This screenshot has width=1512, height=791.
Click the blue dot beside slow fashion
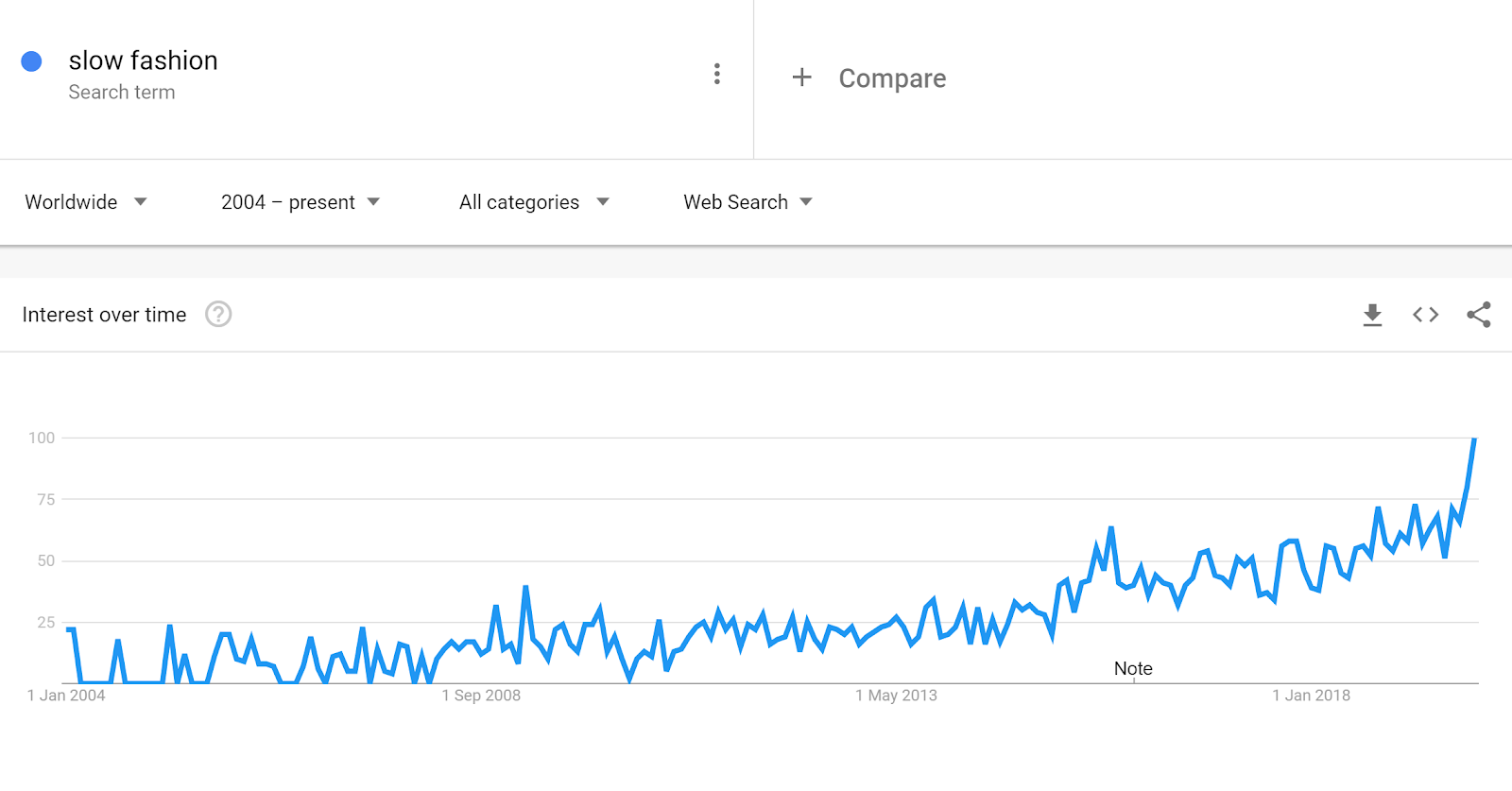coord(31,61)
